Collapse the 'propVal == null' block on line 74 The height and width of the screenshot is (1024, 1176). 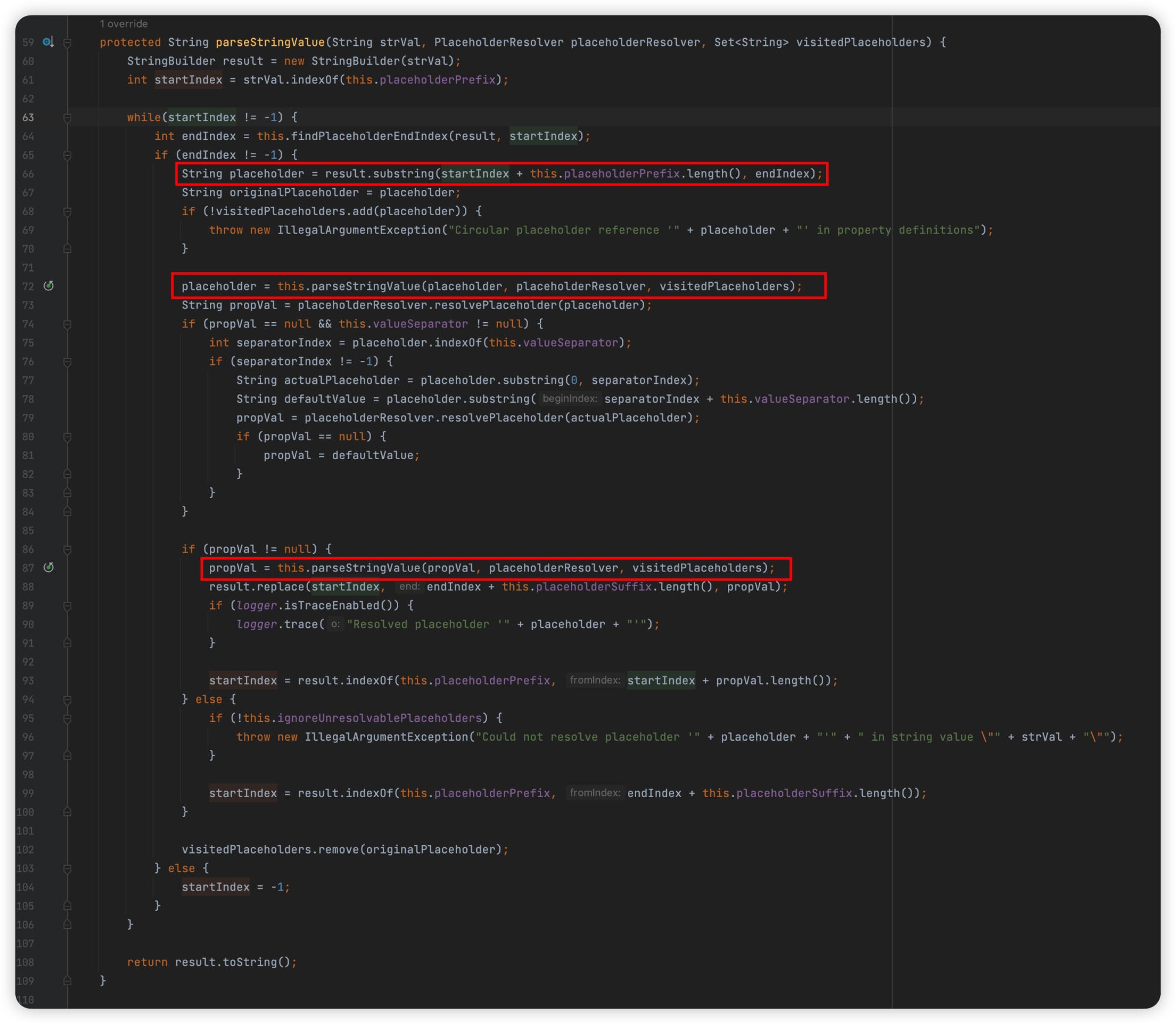pyautogui.click(x=68, y=324)
